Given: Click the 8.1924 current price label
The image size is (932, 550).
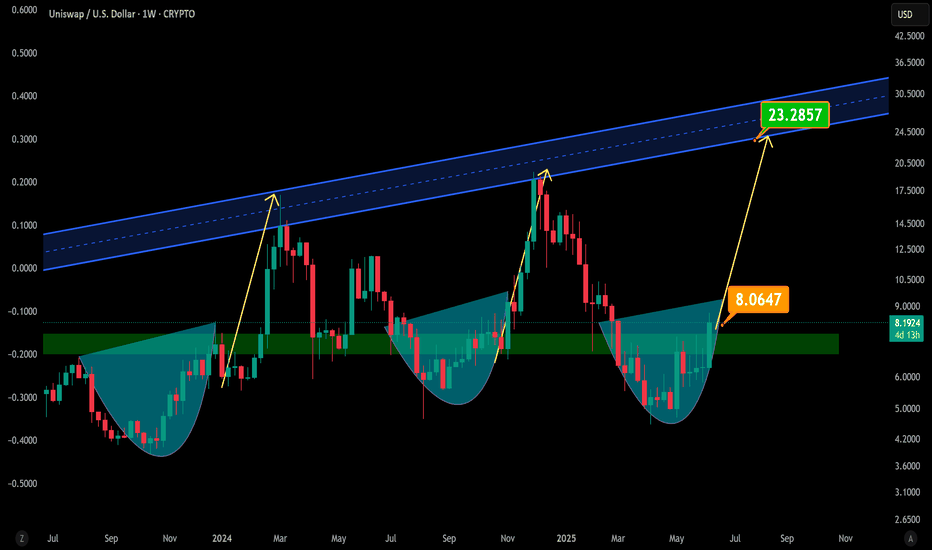Looking at the screenshot, I should 908,323.
